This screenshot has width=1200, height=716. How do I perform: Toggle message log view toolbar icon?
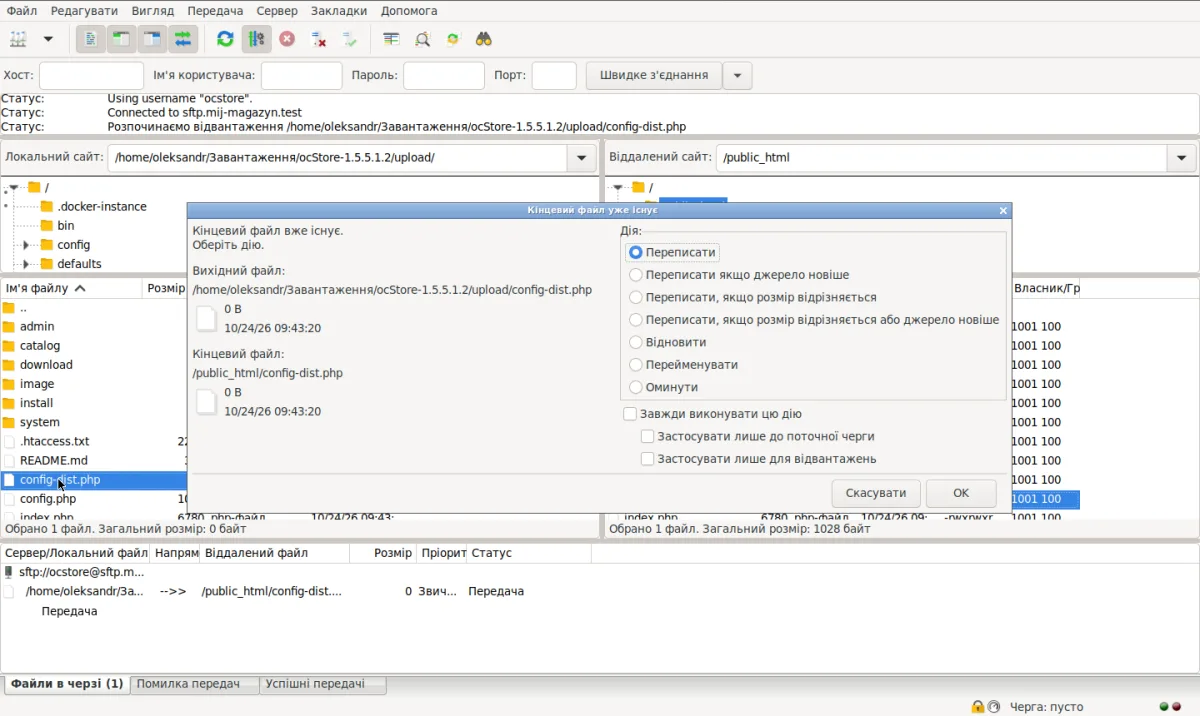[90, 39]
